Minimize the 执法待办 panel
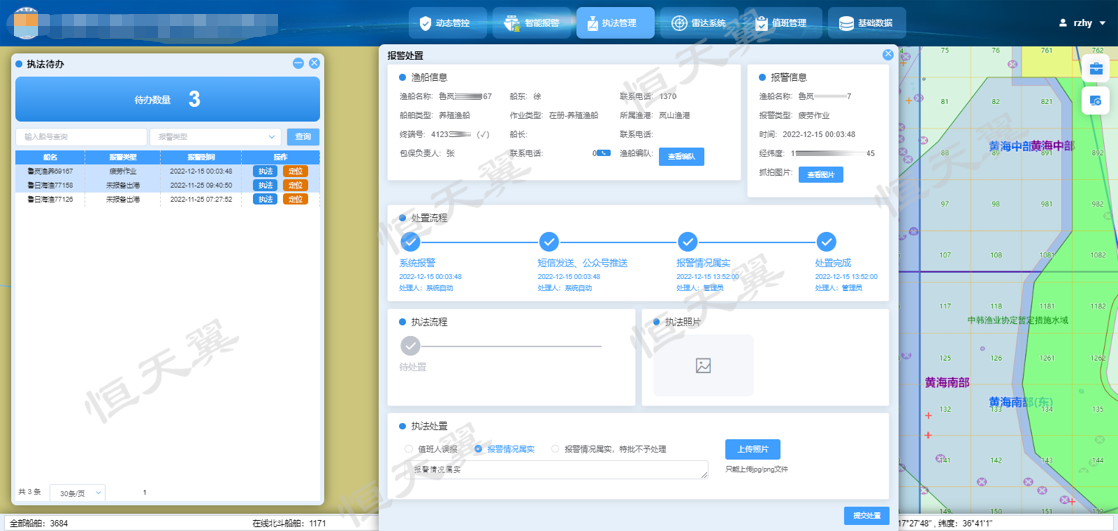 pyautogui.click(x=298, y=63)
